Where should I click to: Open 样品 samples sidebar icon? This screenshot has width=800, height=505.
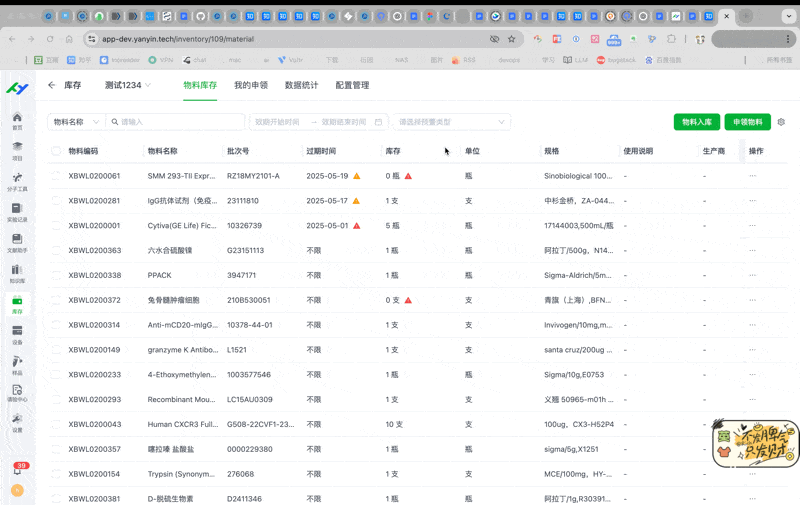17,363
